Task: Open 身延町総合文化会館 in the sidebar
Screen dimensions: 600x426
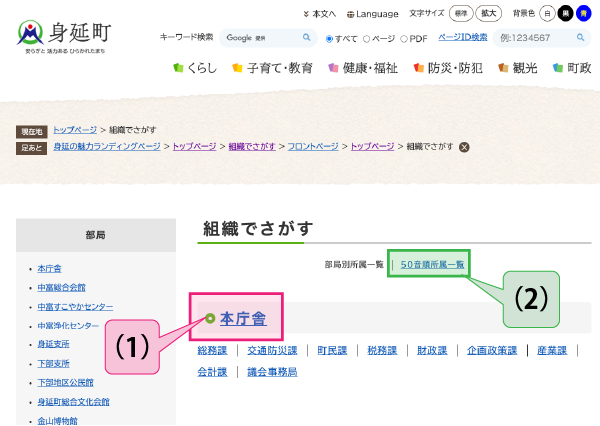Action: click(x=73, y=402)
